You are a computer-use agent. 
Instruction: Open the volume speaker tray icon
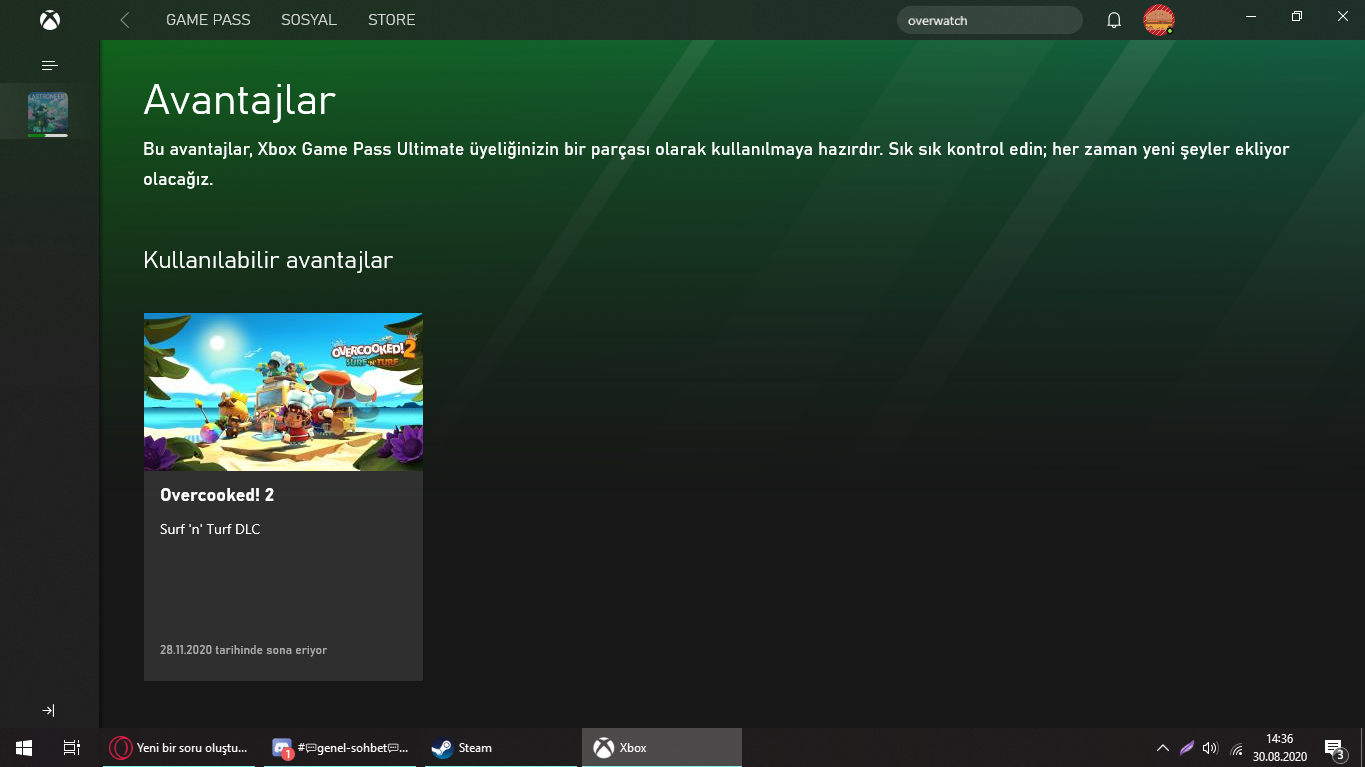(1211, 747)
